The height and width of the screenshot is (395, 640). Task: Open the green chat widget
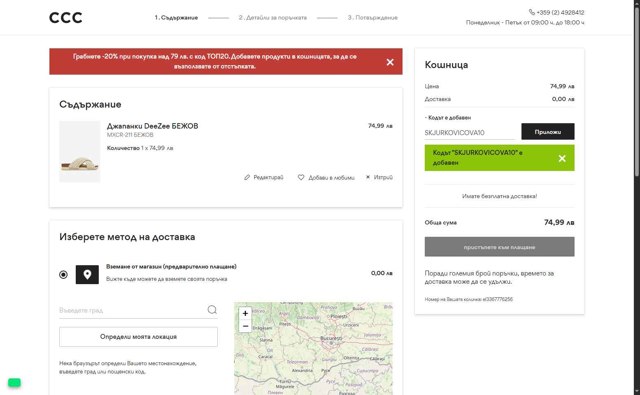(14, 382)
